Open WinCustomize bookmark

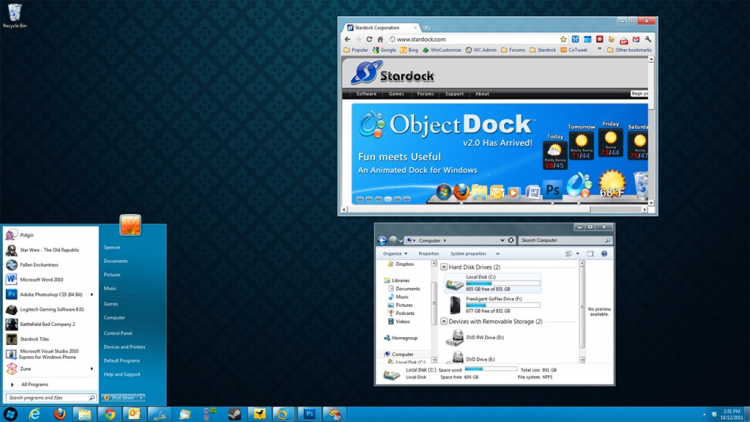click(441, 50)
